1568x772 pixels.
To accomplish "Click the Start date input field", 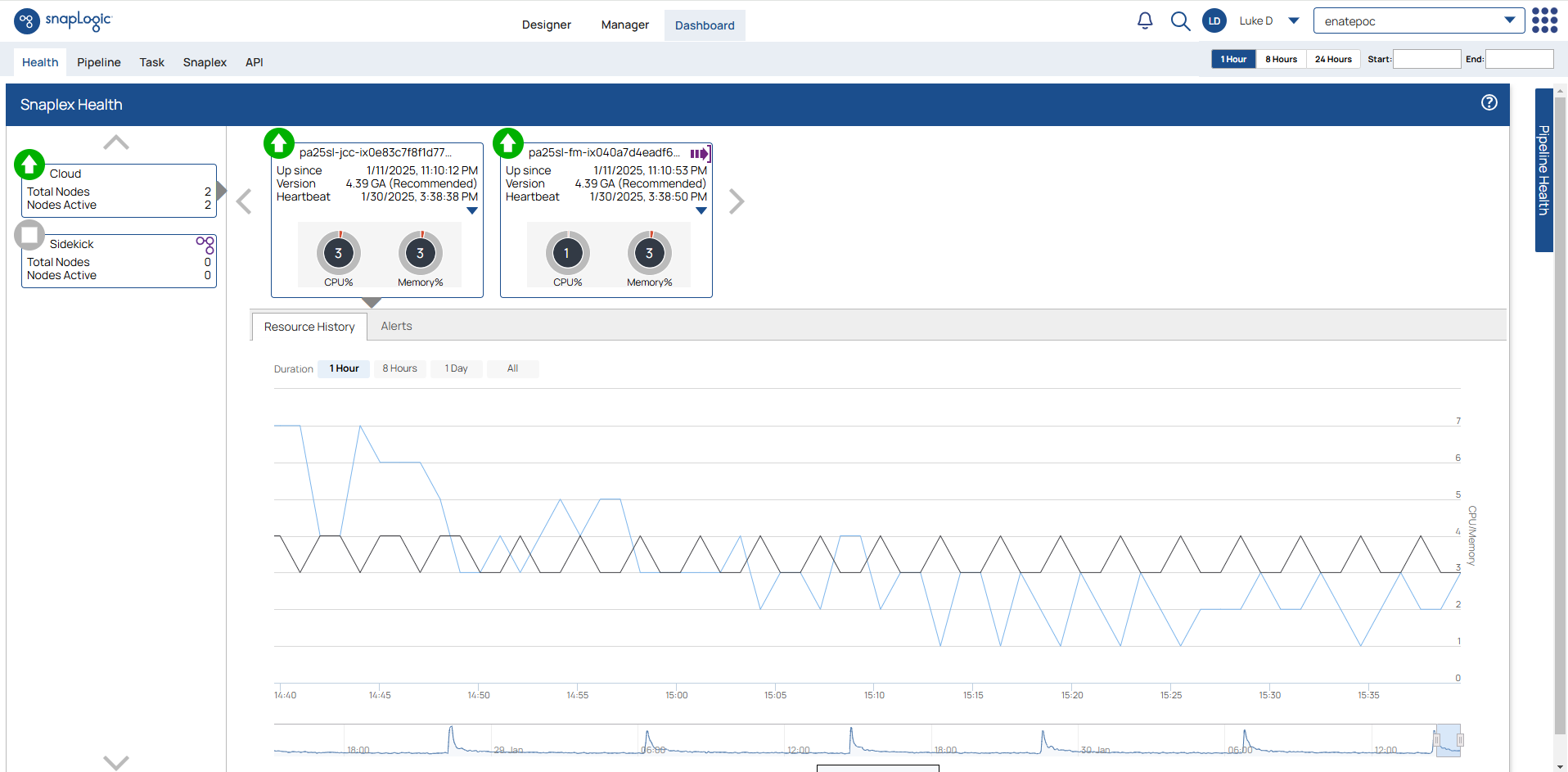I will point(1427,59).
